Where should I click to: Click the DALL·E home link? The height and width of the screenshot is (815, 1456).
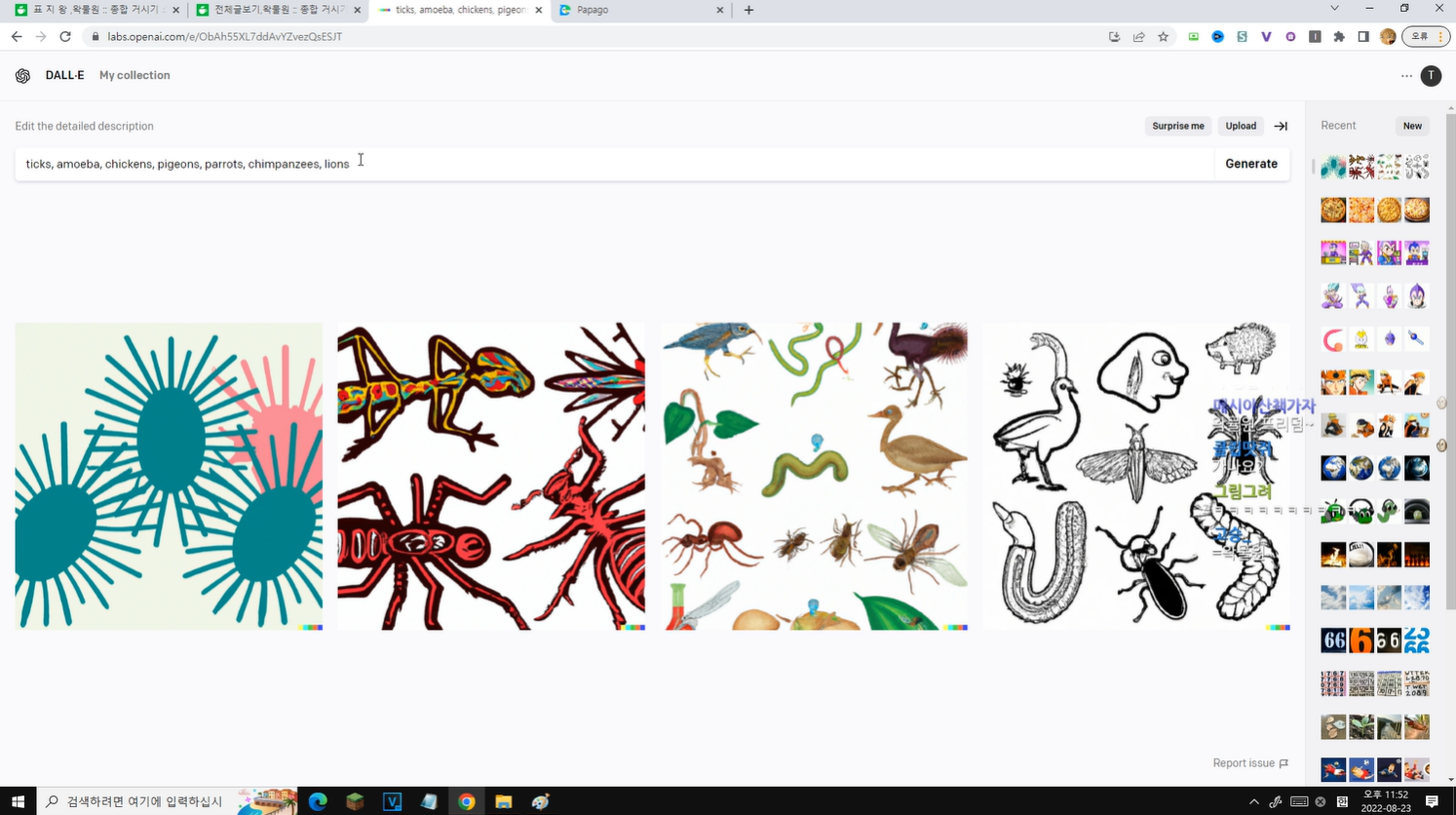(x=64, y=76)
